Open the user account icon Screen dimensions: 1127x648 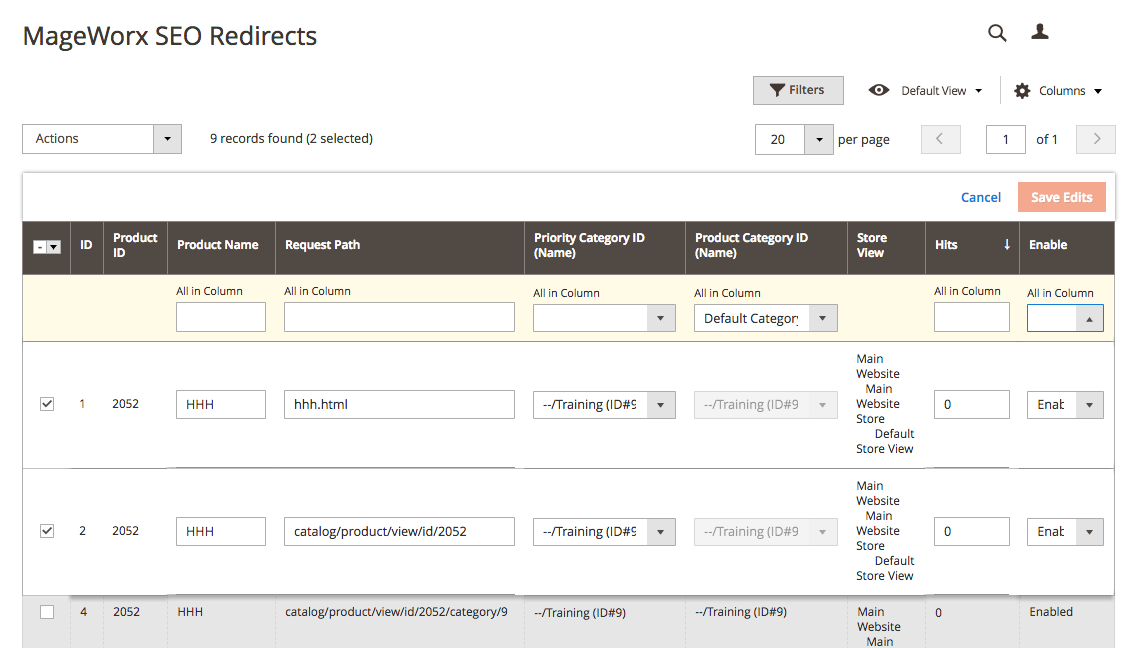[x=1039, y=32]
